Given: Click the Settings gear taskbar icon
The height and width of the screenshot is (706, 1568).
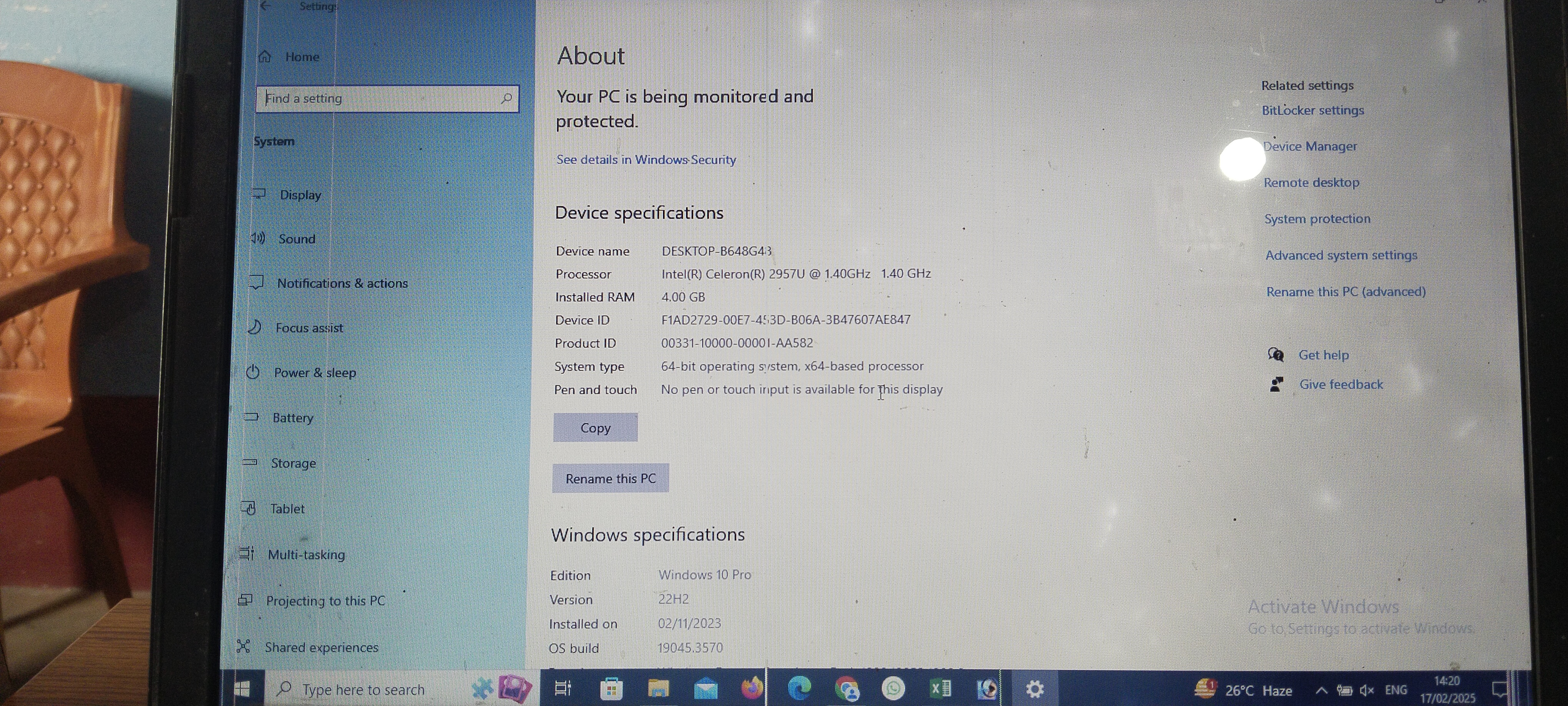Looking at the screenshot, I should tap(1034, 689).
